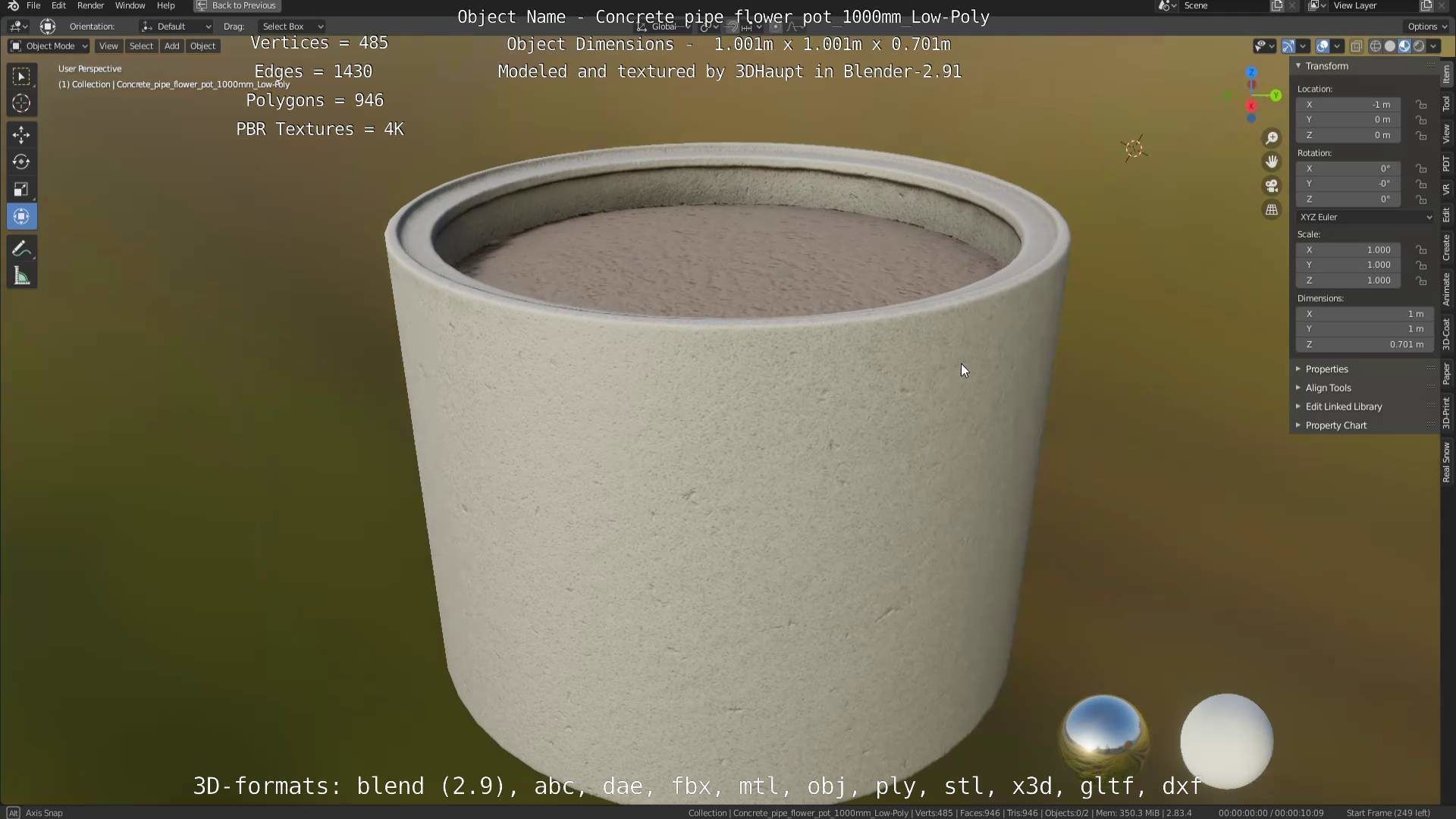This screenshot has width=1456, height=819.
Task: Toggle camera view with camera icon
Action: [1272, 186]
